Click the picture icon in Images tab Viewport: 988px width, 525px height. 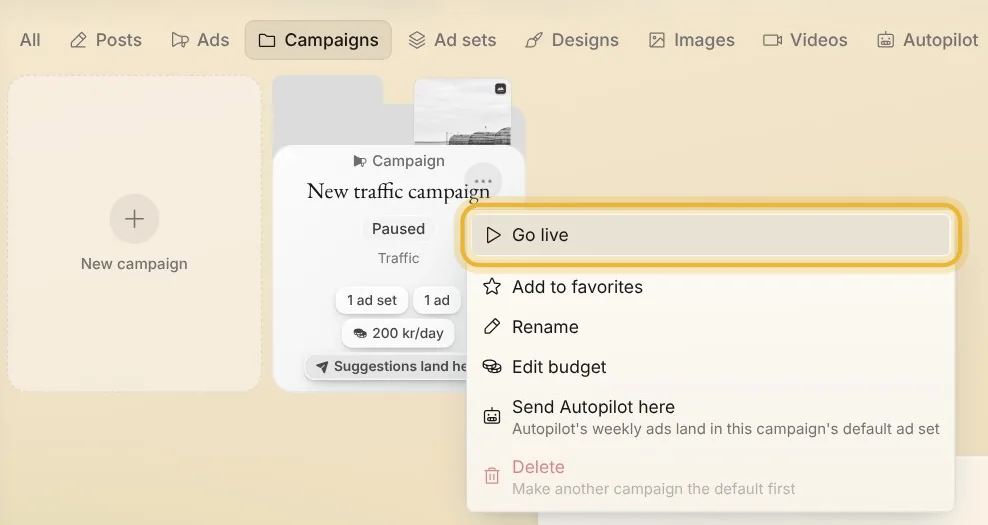[657, 40]
